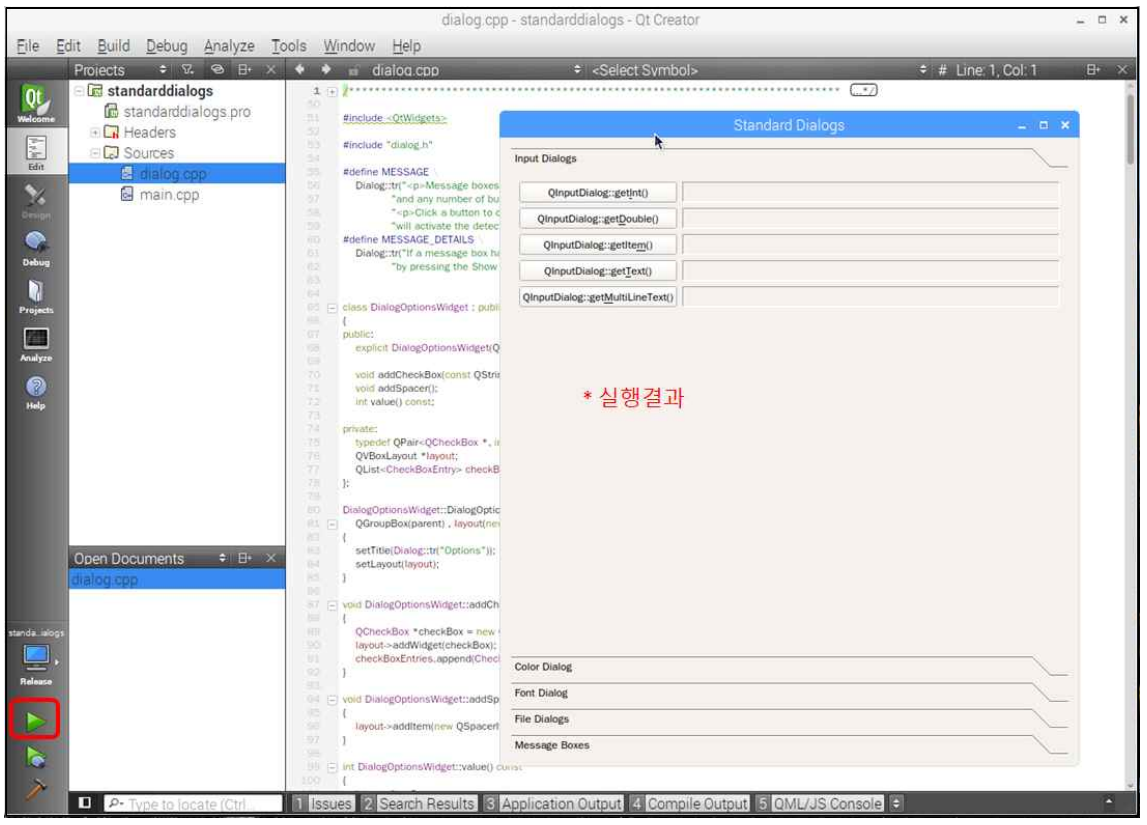Select the Input Dialogs toolbox page
1147x825 pixels.
(x=789, y=158)
